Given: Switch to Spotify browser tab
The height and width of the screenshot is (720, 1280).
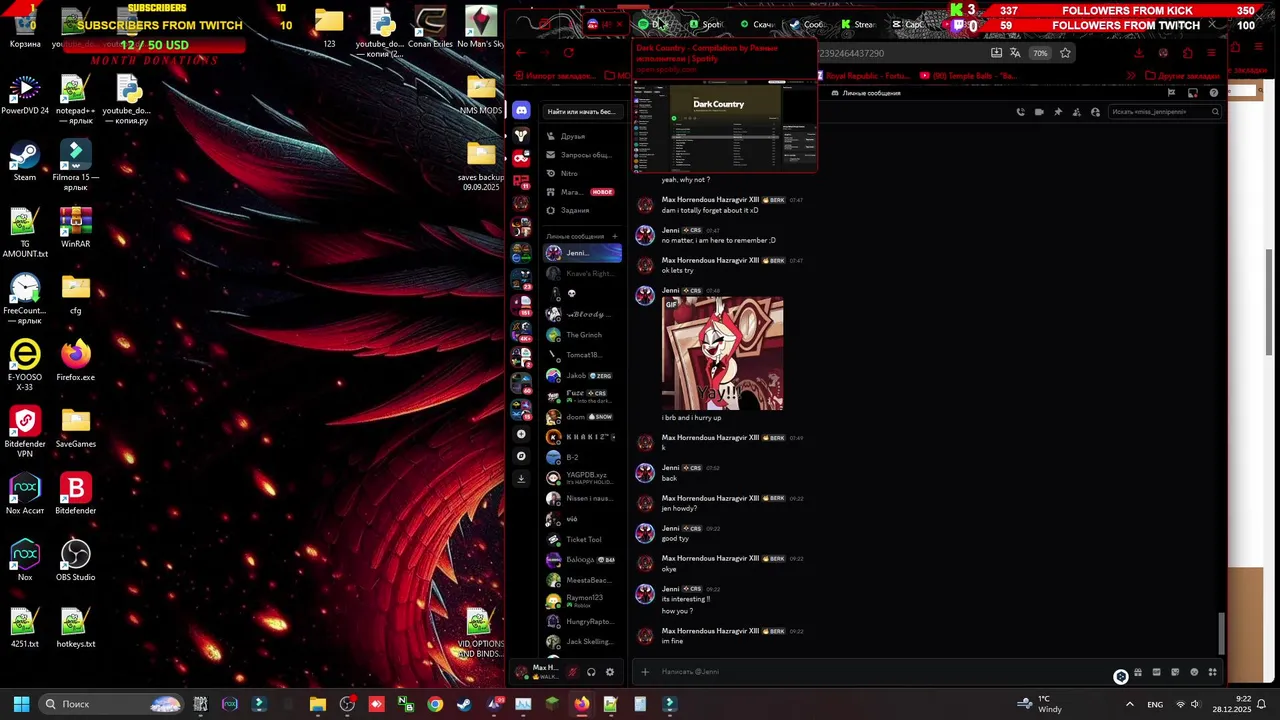Looking at the screenshot, I should 705,24.
